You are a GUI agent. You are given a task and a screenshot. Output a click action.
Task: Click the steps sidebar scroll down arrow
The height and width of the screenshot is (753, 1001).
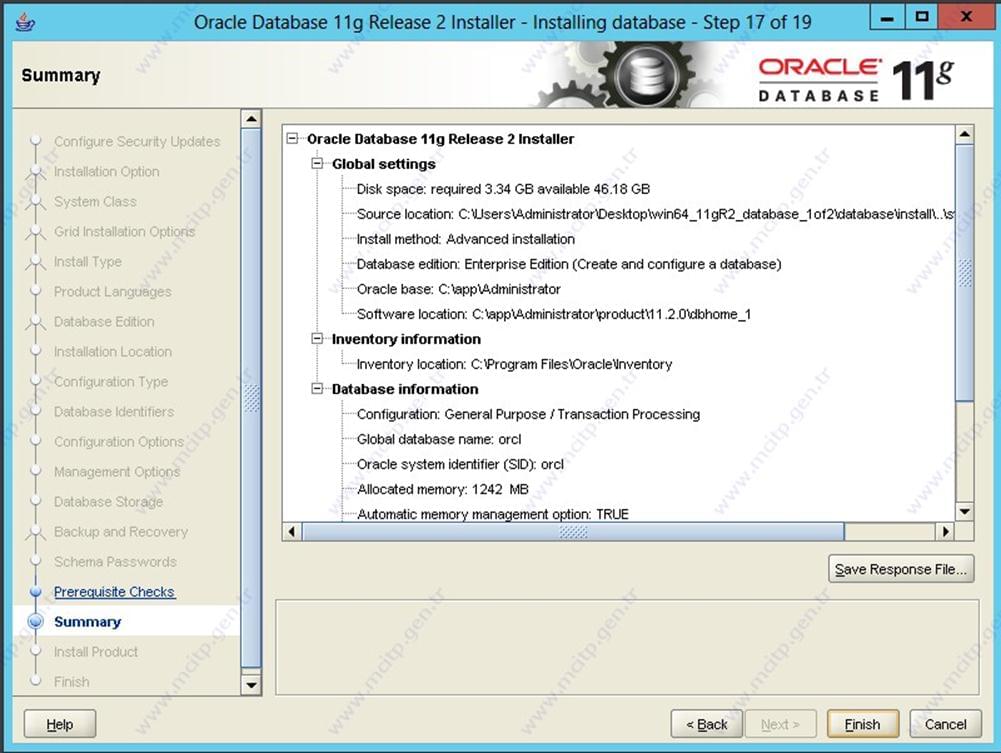(x=252, y=685)
